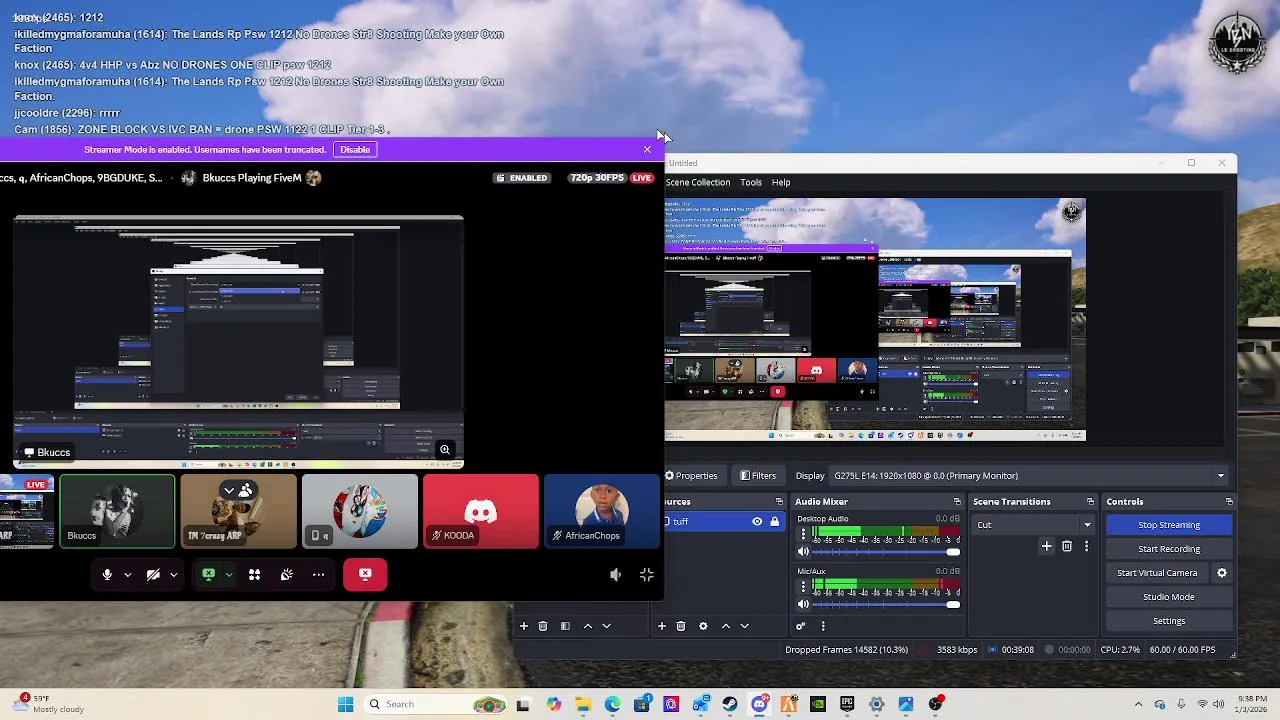This screenshot has width=1280, height=720.
Task: Open source properties gear icon in Sources toolbar
Action: tap(703, 626)
